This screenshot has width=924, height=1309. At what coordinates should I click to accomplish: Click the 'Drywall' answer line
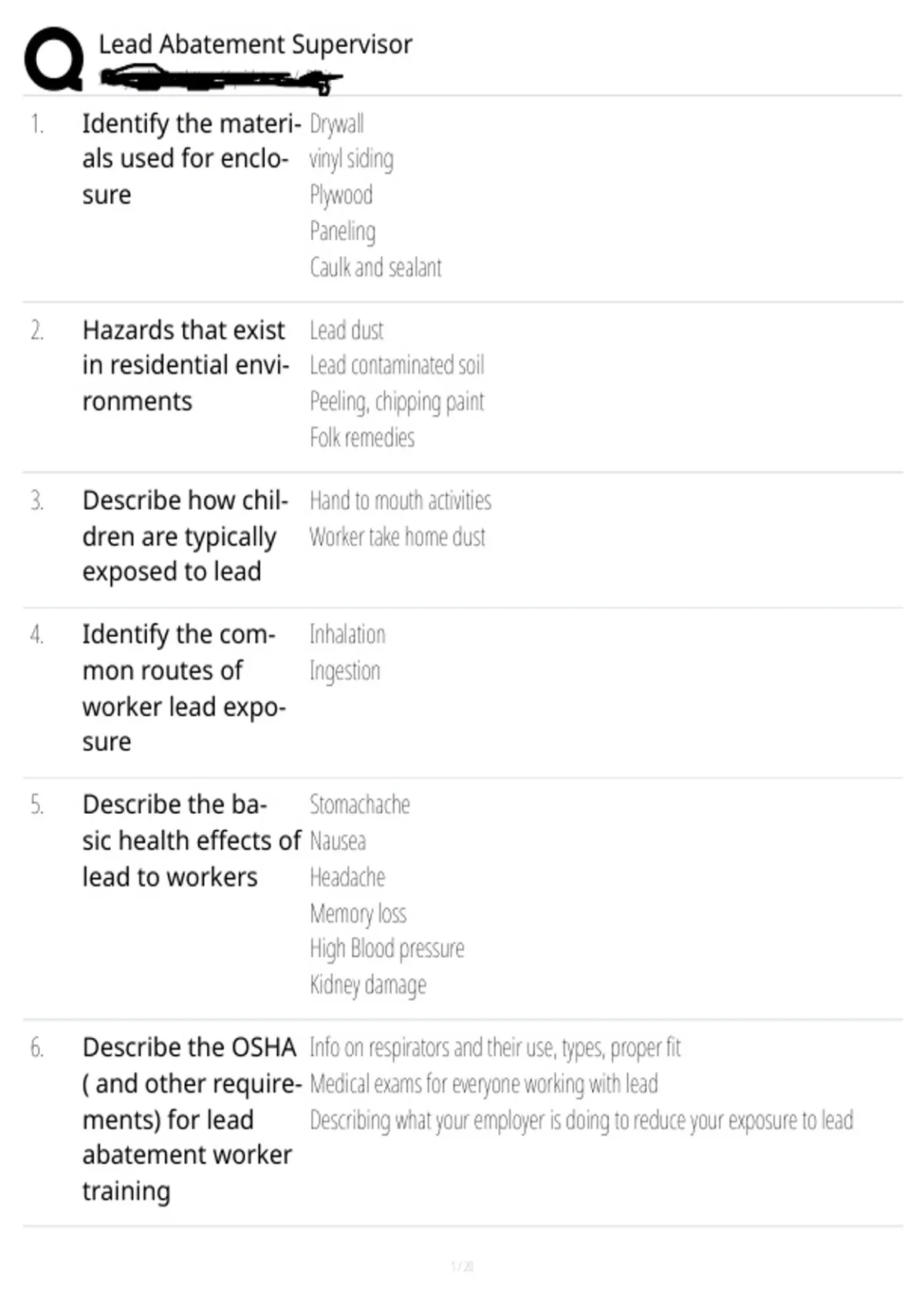336,124
